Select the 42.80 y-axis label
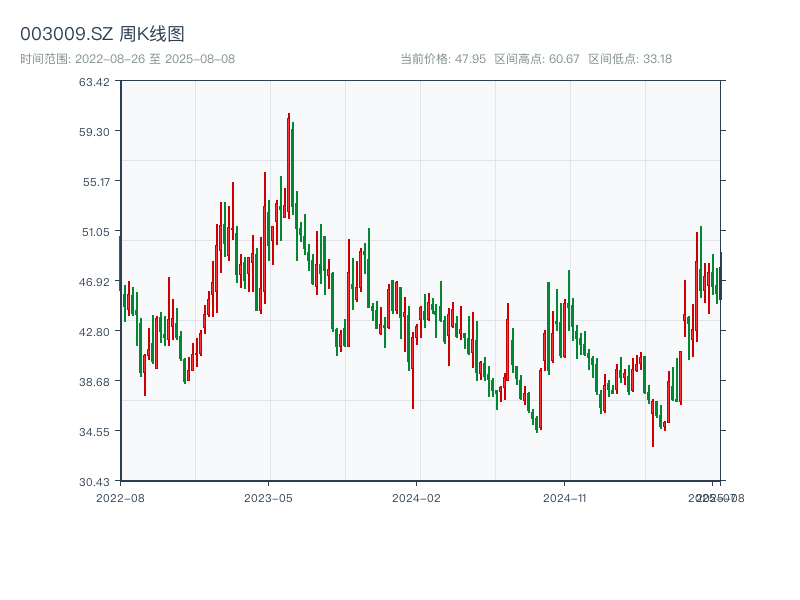Viewport: 800px width, 600px height. 95,331
